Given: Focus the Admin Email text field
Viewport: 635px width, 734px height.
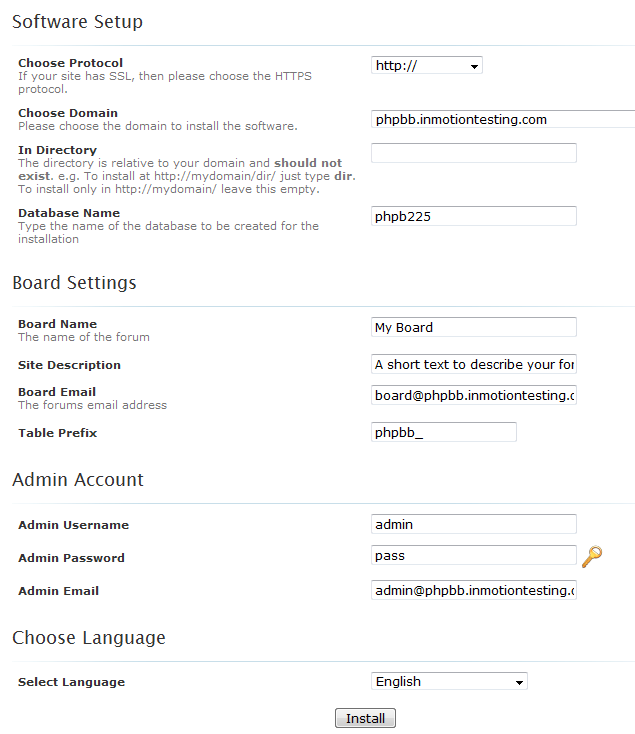Looking at the screenshot, I should [x=474, y=590].
